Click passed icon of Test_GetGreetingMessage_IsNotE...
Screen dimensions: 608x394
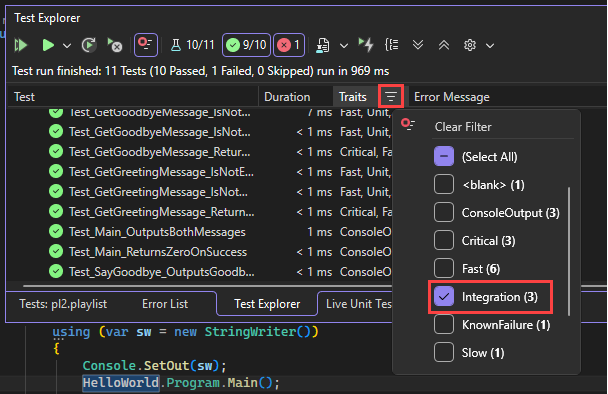click(56, 171)
